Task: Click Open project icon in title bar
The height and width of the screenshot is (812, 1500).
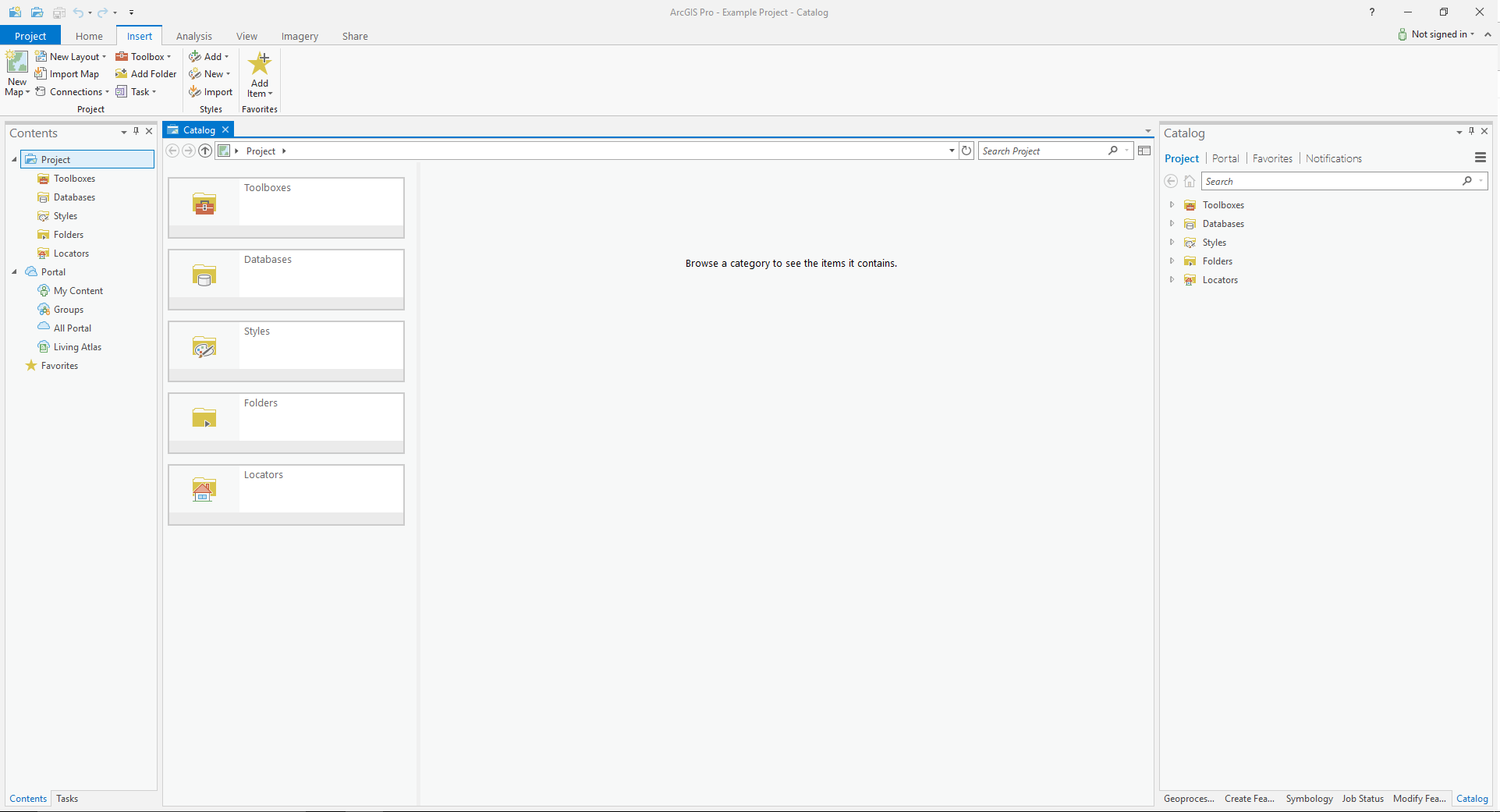Action: [x=37, y=12]
